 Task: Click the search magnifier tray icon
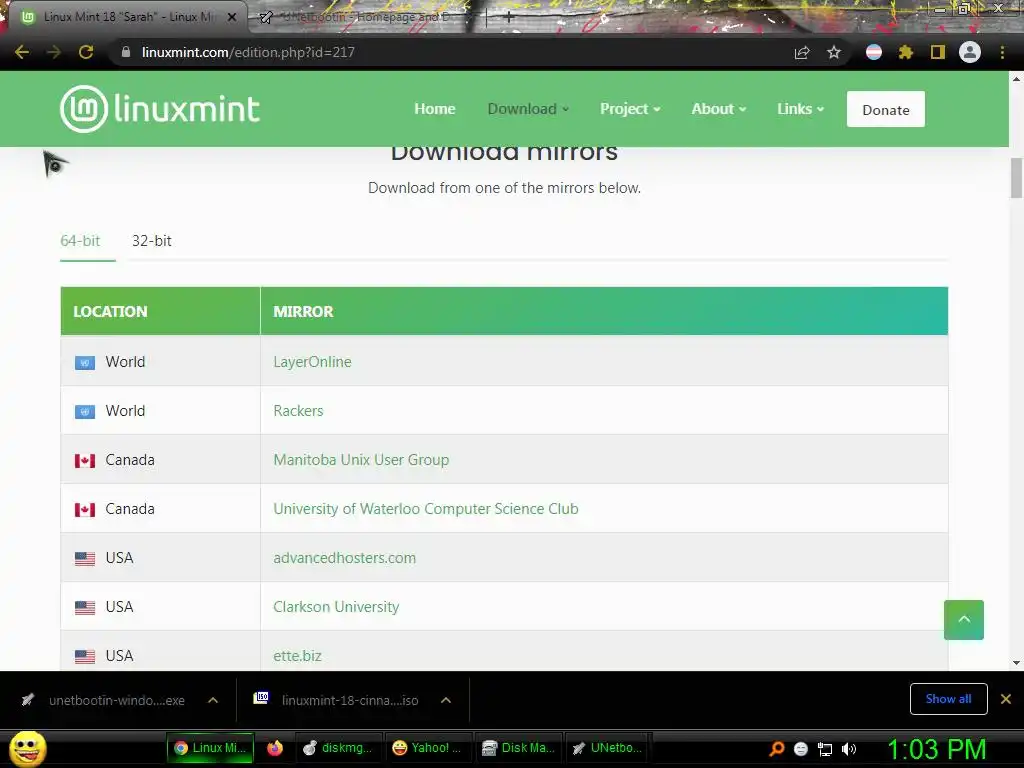(x=777, y=748)
